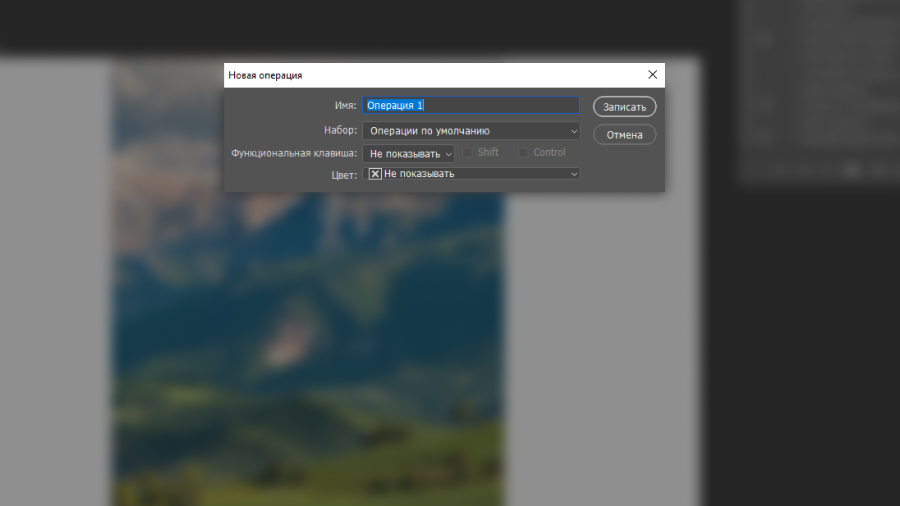
Task: Click the chevron at right of Цвет field
Action: click(x=574, y=174)
